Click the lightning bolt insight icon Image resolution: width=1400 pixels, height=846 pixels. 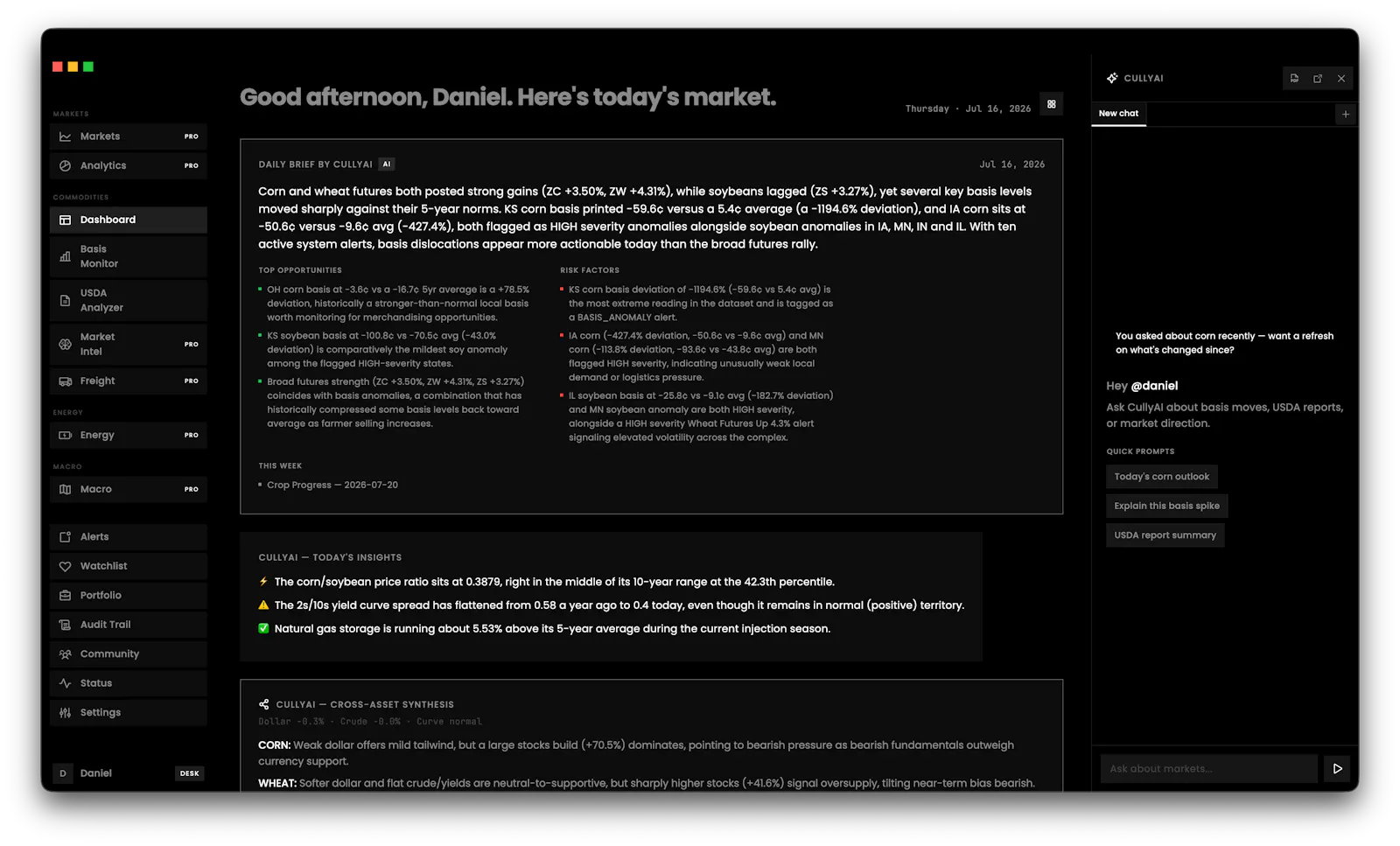click(x=263, y=582)
